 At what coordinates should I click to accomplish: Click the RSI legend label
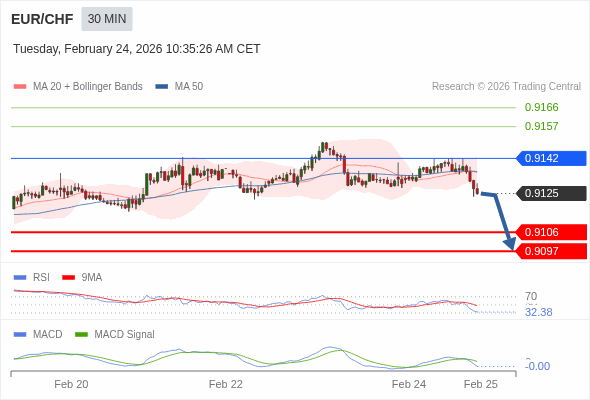coord(41,278)
